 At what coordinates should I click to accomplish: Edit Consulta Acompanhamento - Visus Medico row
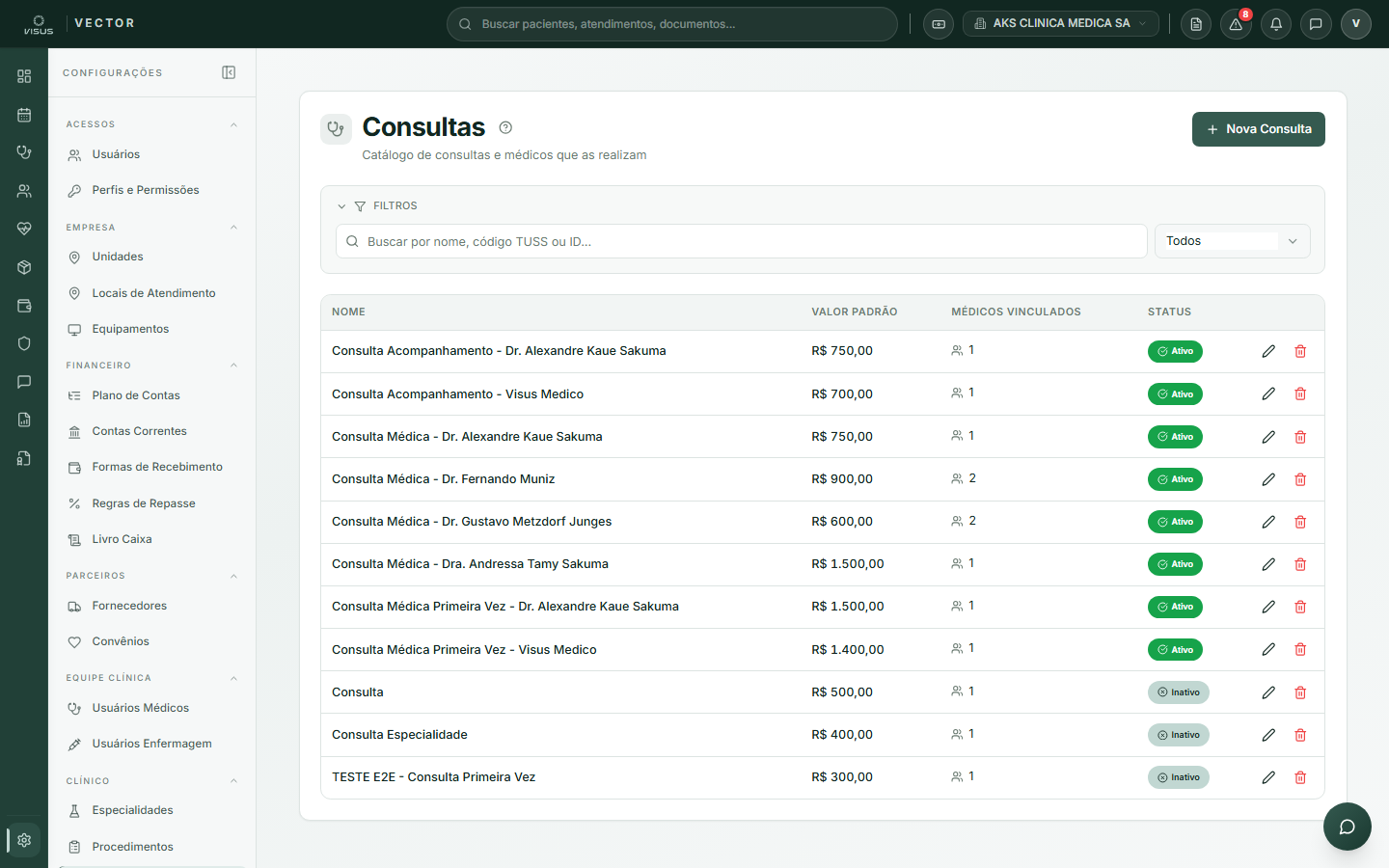[x=1268, y=393]
